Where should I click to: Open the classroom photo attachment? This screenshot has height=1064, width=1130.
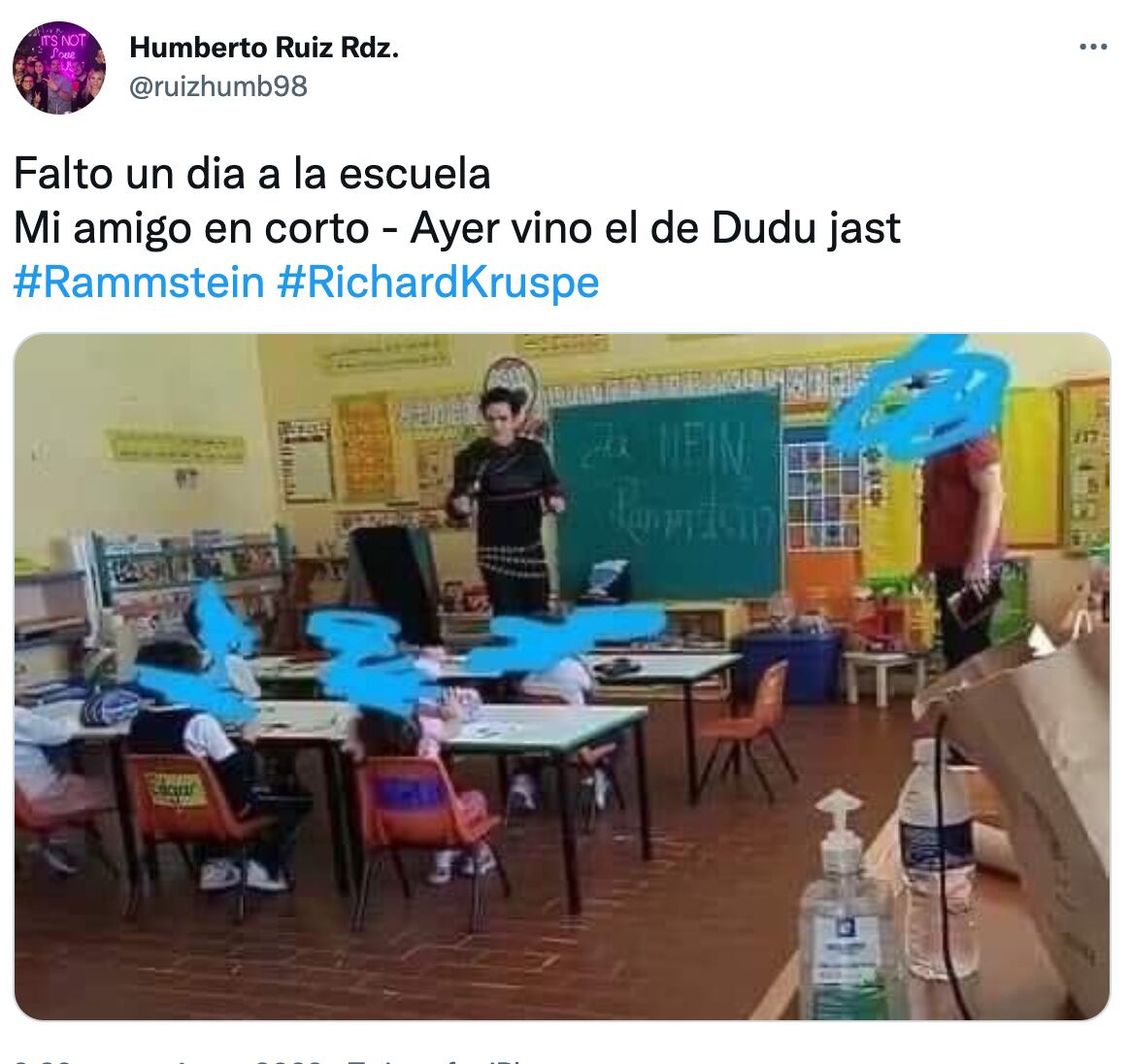click(x=562, y=677)
